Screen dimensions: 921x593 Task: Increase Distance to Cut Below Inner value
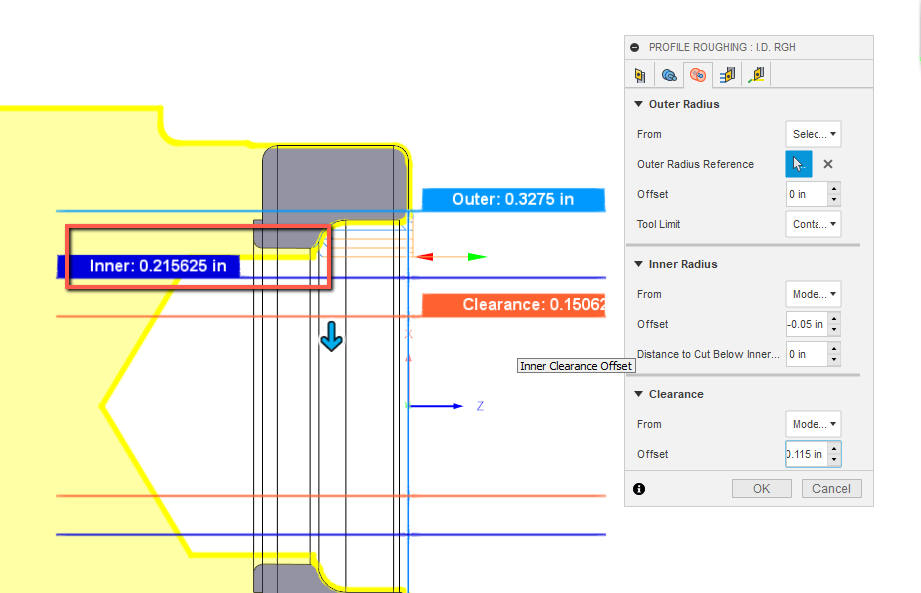point(834,348)
